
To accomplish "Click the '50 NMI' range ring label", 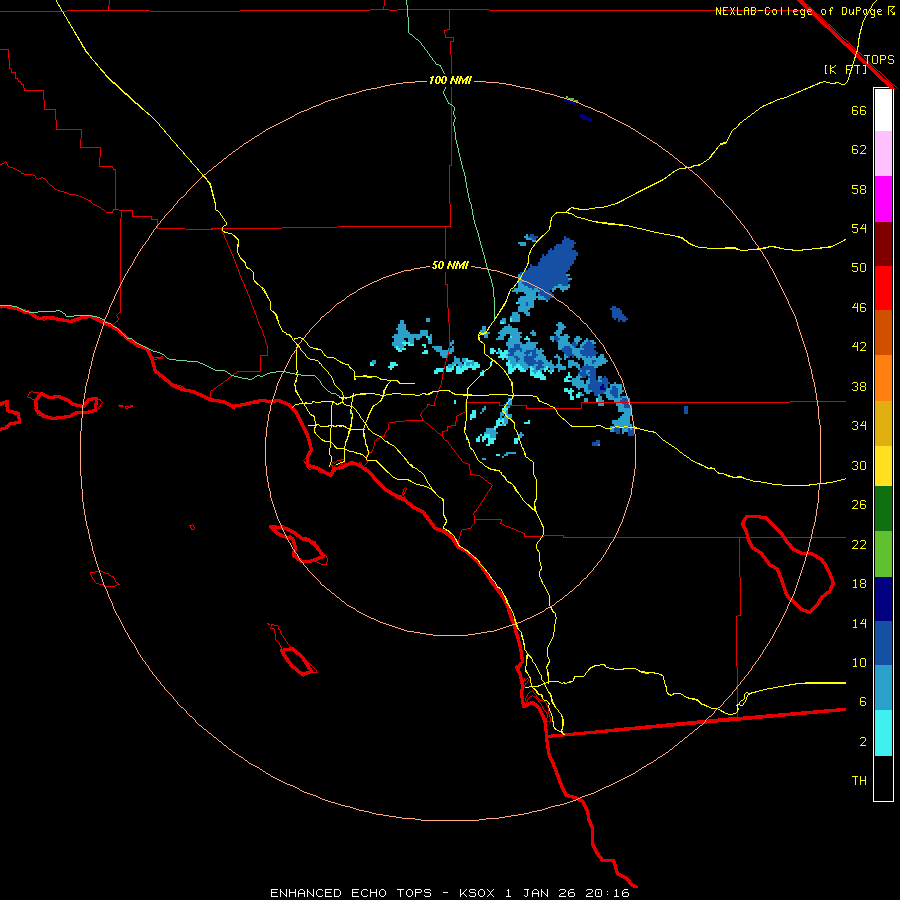I will pyautogui.click(x=450, y=265).
